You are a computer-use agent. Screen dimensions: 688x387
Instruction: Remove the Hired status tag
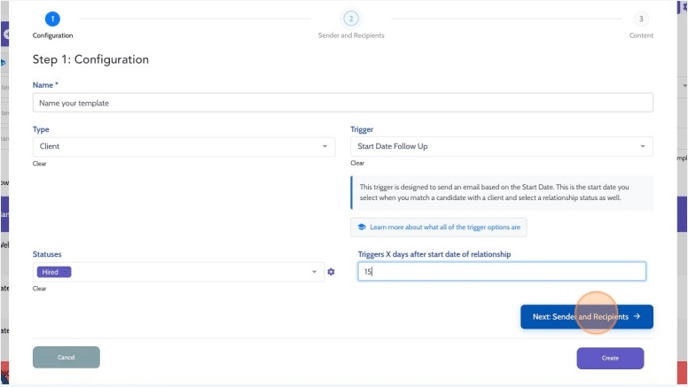click(66, 272)
